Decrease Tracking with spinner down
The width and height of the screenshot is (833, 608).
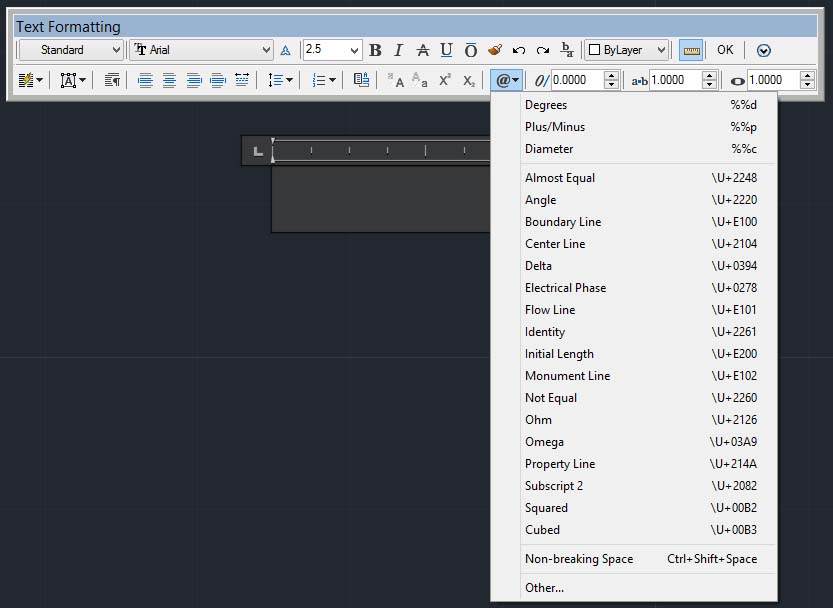tap(709, 85)
